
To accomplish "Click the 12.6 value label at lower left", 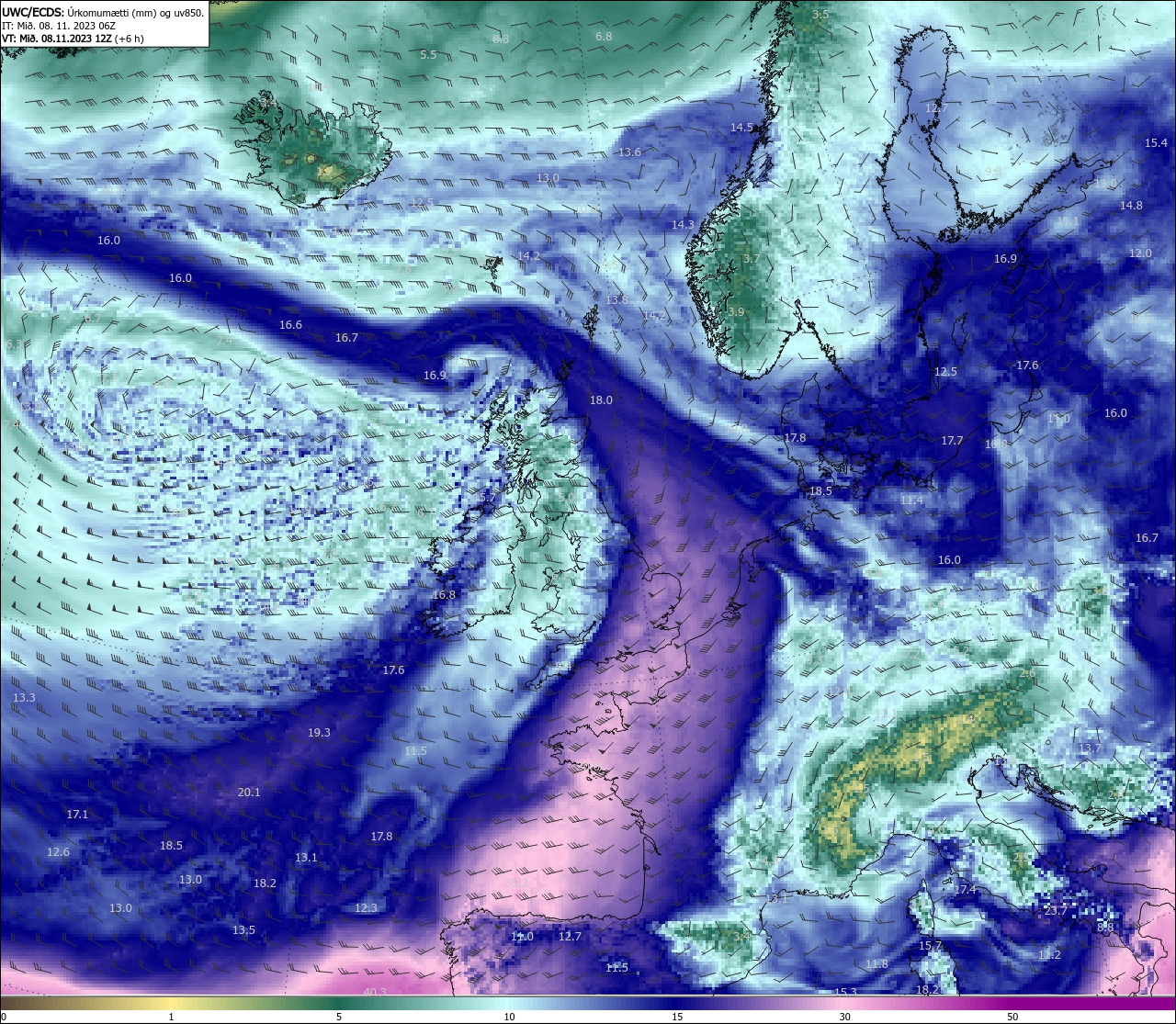I will pyautogui.click(x=58, y=852).
